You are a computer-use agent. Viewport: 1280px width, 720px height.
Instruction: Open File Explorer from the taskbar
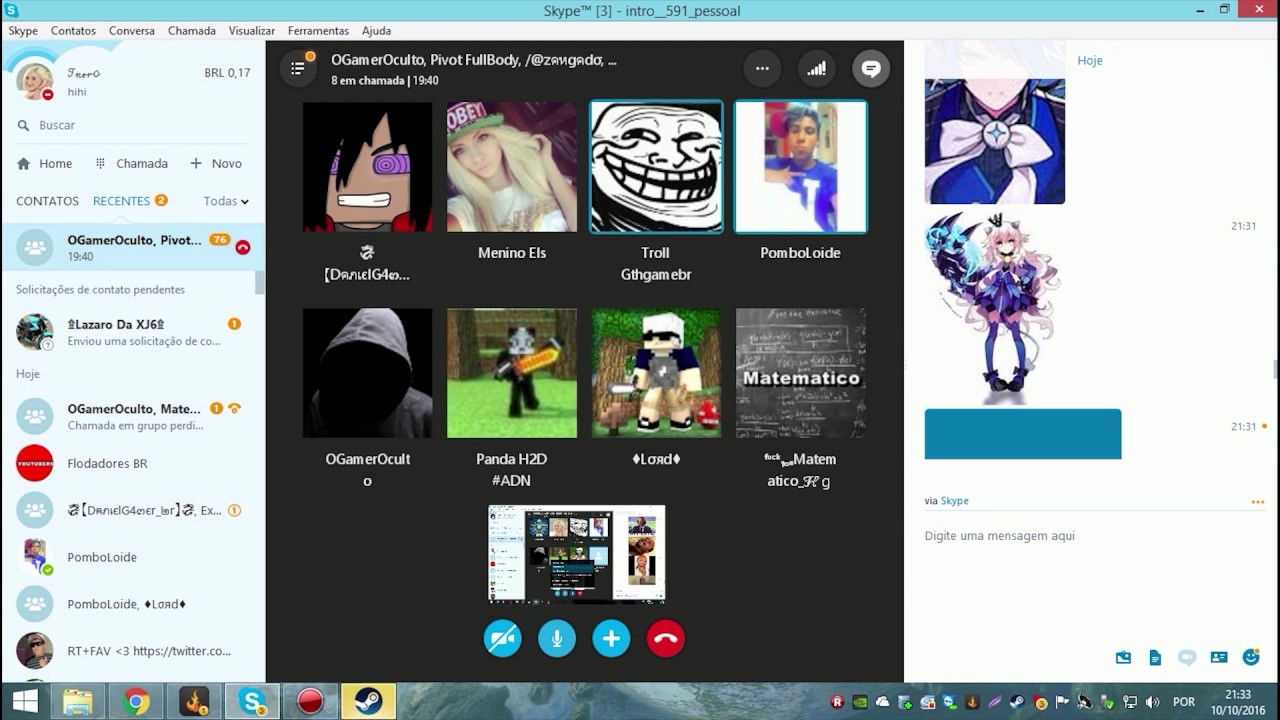point(78,702)
